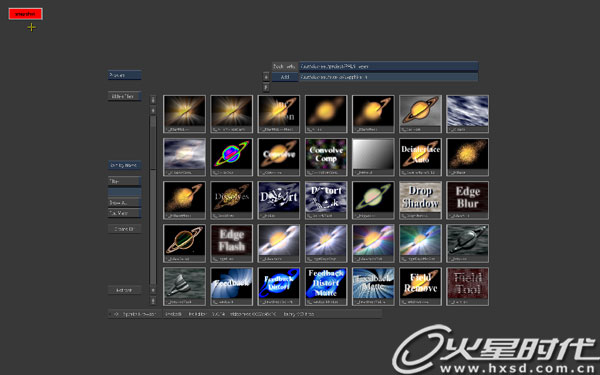Viewport: 600px width, 375px height.
Task: Click the Distort text spark thumbnail
Action: 279,200
